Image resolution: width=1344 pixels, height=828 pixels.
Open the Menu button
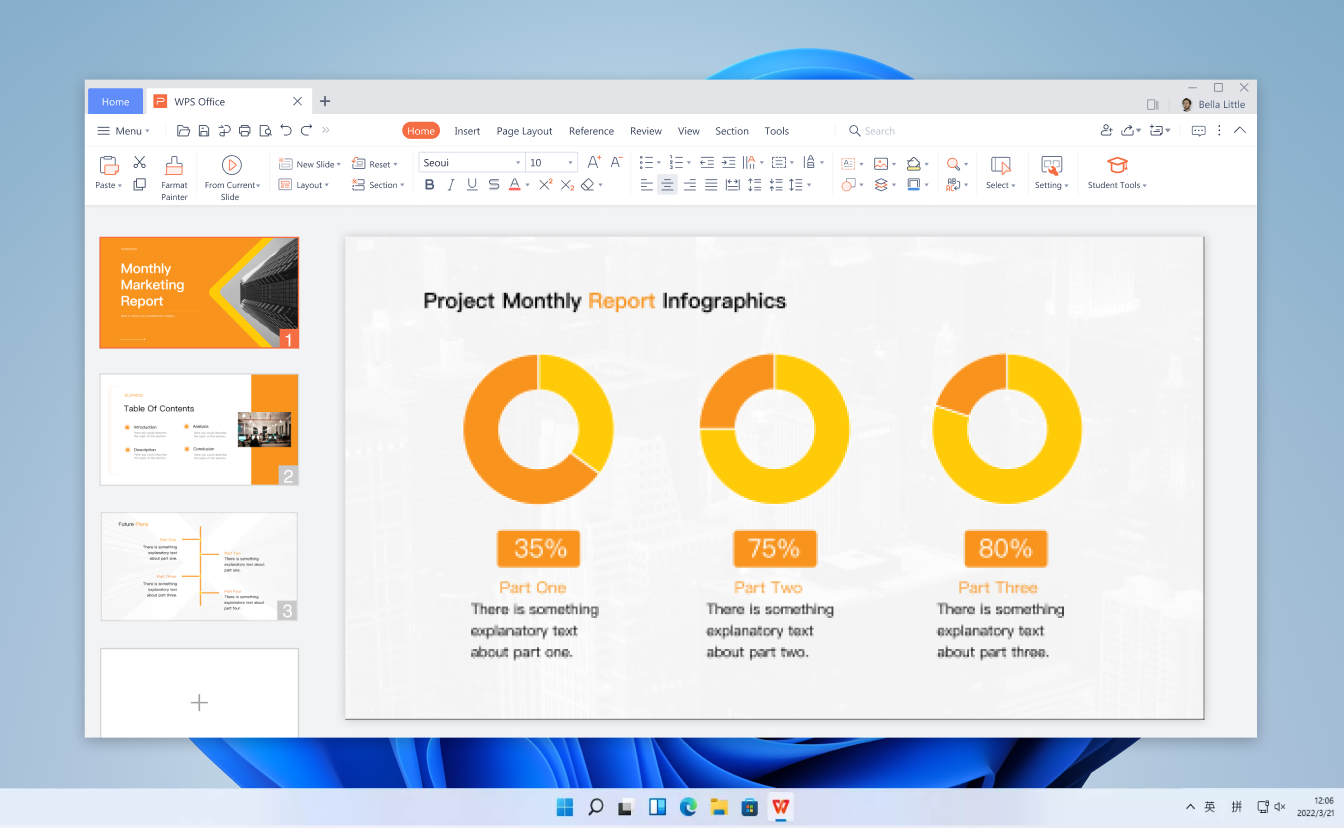(x=123, y=131)
